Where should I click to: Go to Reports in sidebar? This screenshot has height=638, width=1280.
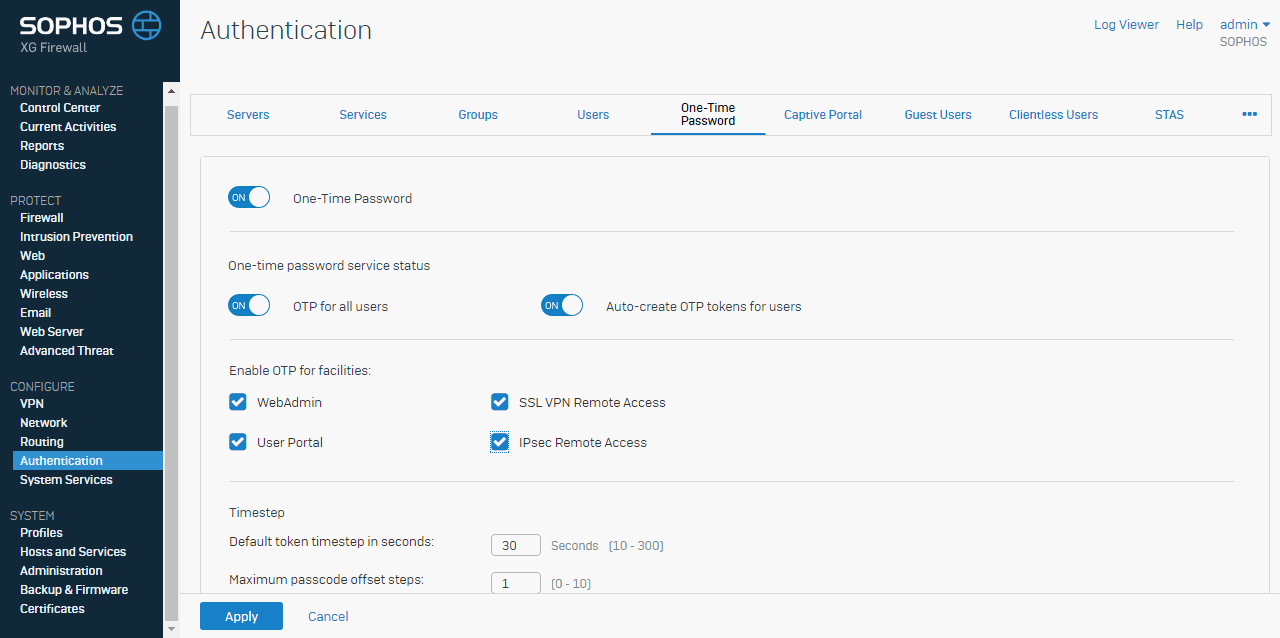[42, 146]
